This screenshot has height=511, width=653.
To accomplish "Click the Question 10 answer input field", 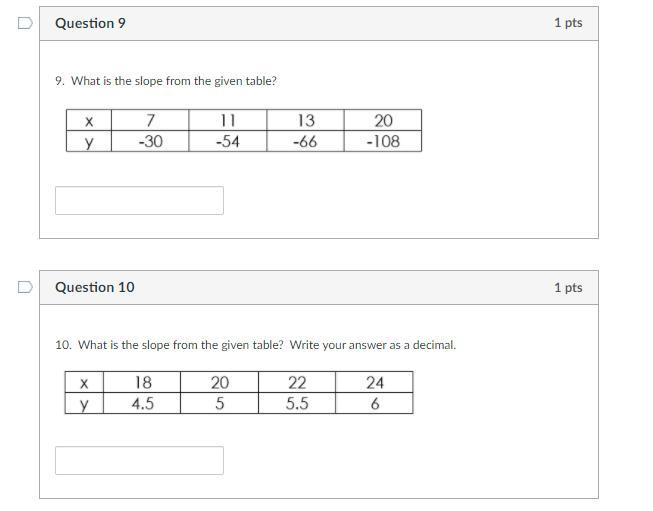I will coord(139,461).
